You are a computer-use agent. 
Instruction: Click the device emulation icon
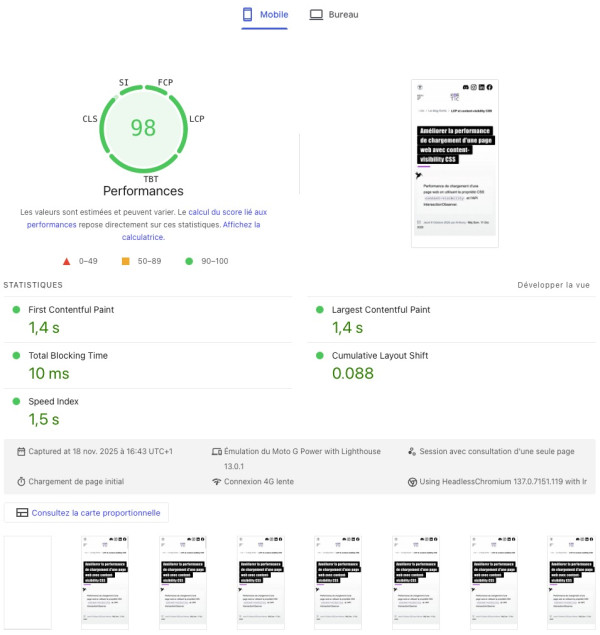pyautogui.click(x=217, y=452)
